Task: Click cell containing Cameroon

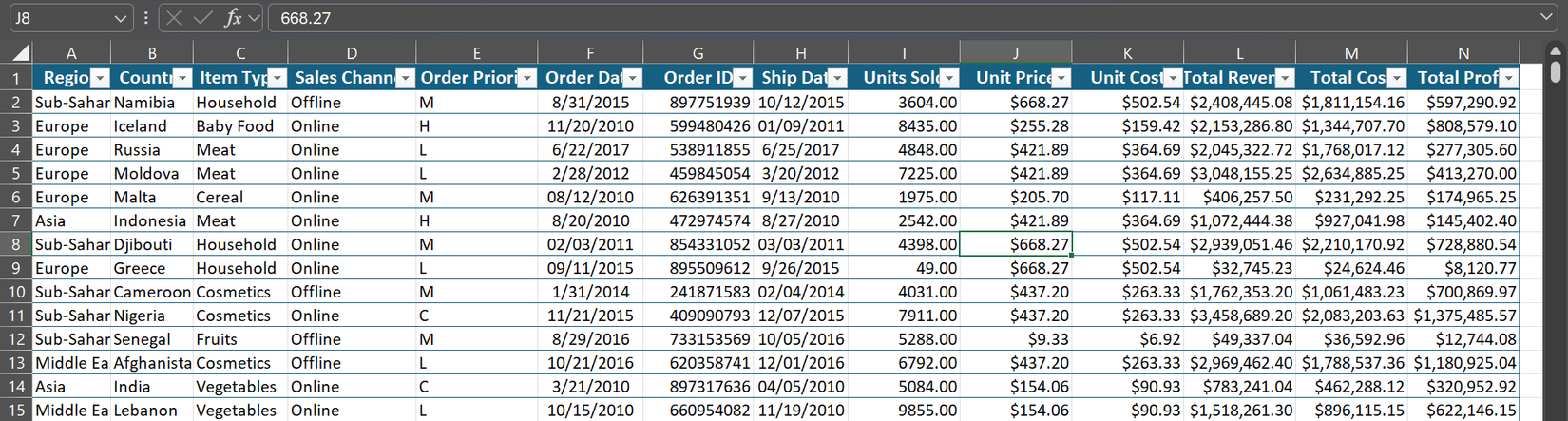Action: click(152, 292)
